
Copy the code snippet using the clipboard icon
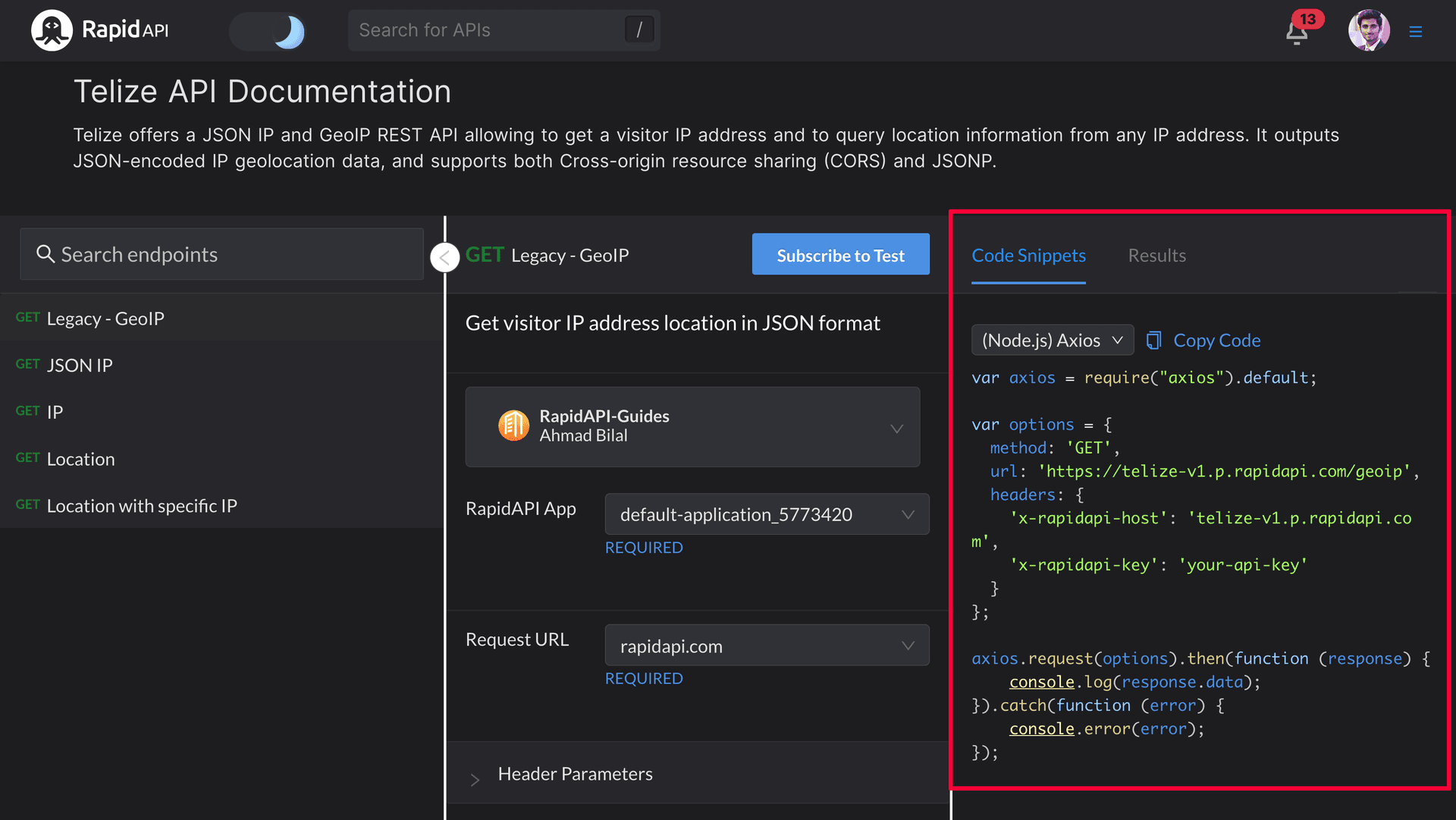(1154, 340)
